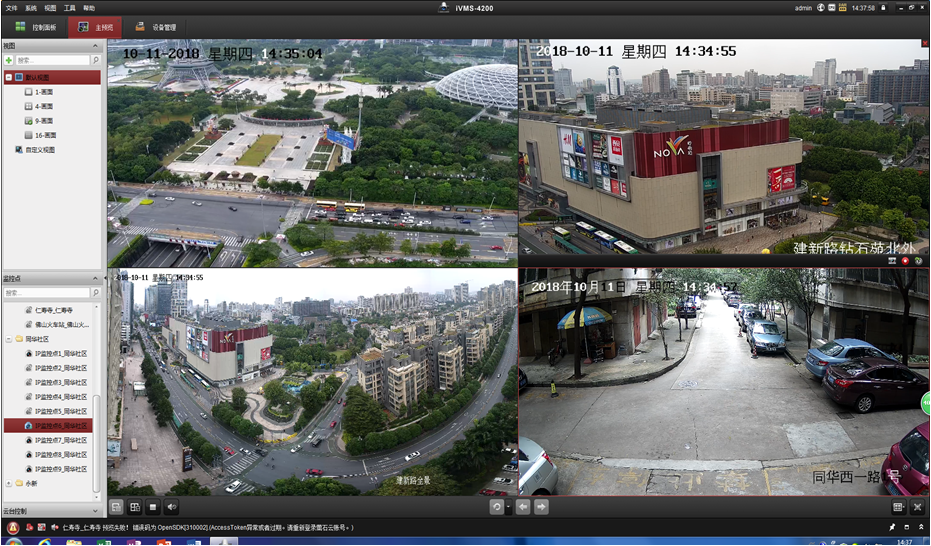Click the red alarm warning icon
The height and width of the screenshot is (546, 931).
12,528
